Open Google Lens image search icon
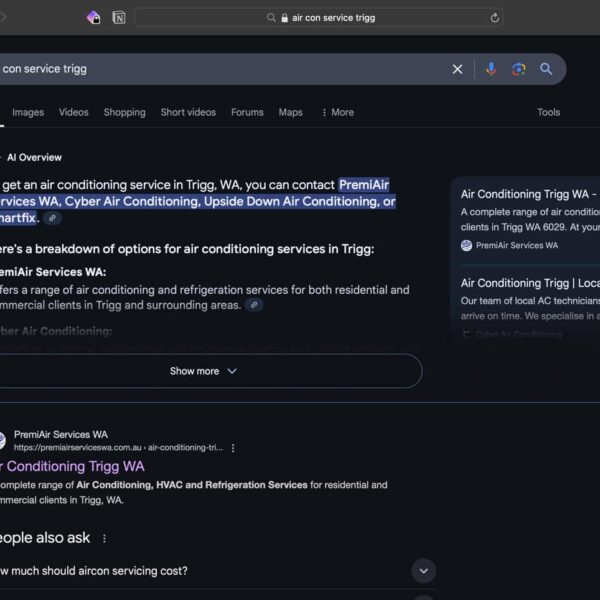Viewport: 600px width, 600px height. point(518,69)
